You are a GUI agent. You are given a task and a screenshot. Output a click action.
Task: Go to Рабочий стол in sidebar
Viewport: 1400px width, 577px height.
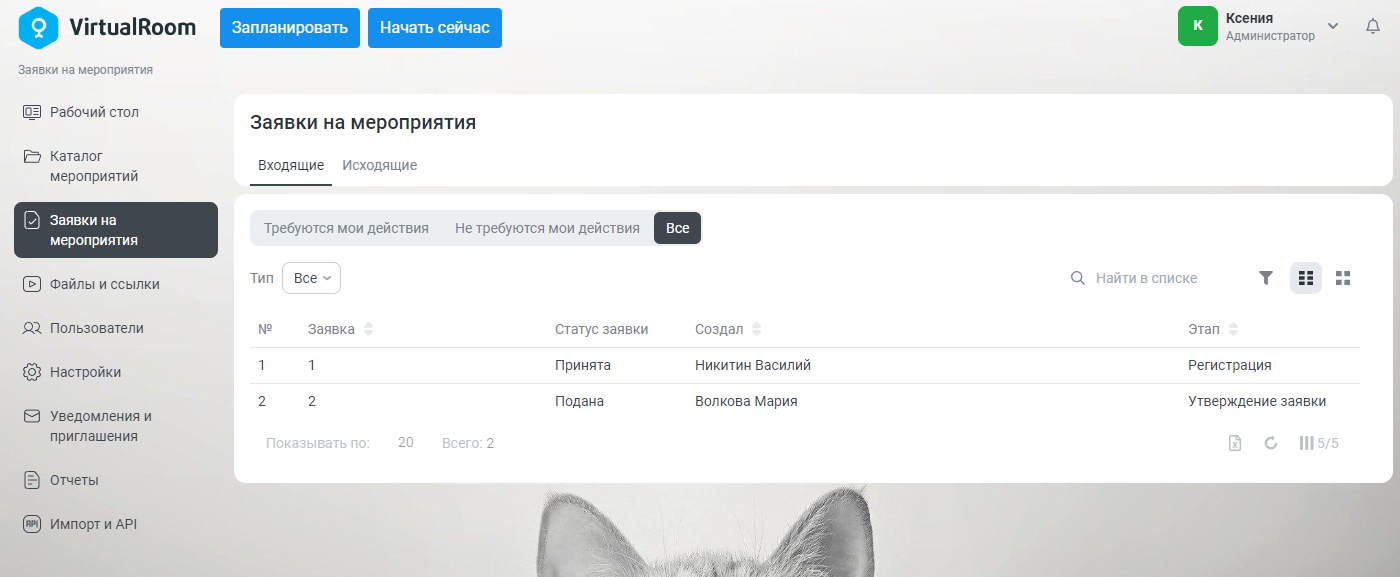tap(116, 112)
